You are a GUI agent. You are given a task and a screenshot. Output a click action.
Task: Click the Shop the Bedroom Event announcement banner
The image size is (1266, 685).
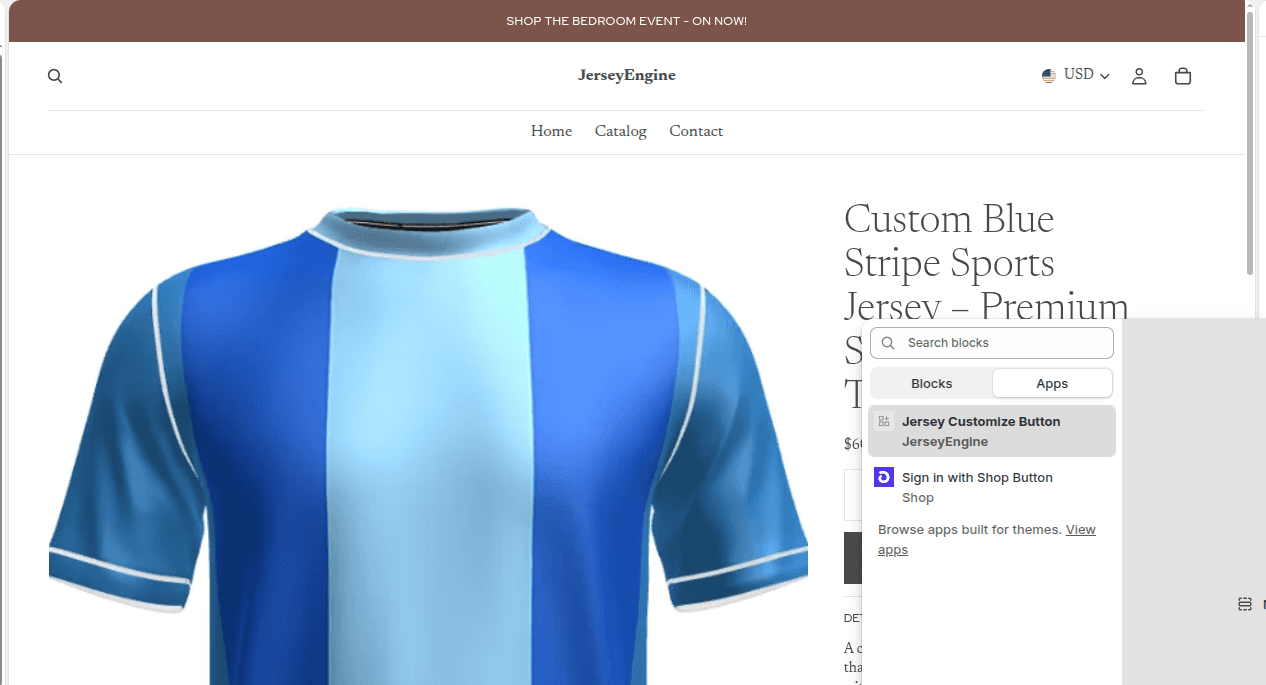(x=626, y=21)
